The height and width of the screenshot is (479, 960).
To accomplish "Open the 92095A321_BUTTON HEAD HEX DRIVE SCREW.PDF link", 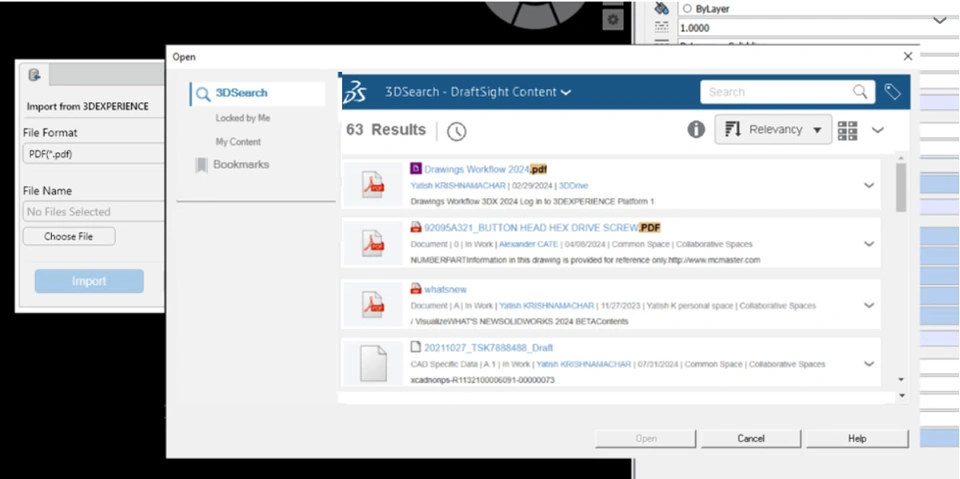I will point(542,228).
